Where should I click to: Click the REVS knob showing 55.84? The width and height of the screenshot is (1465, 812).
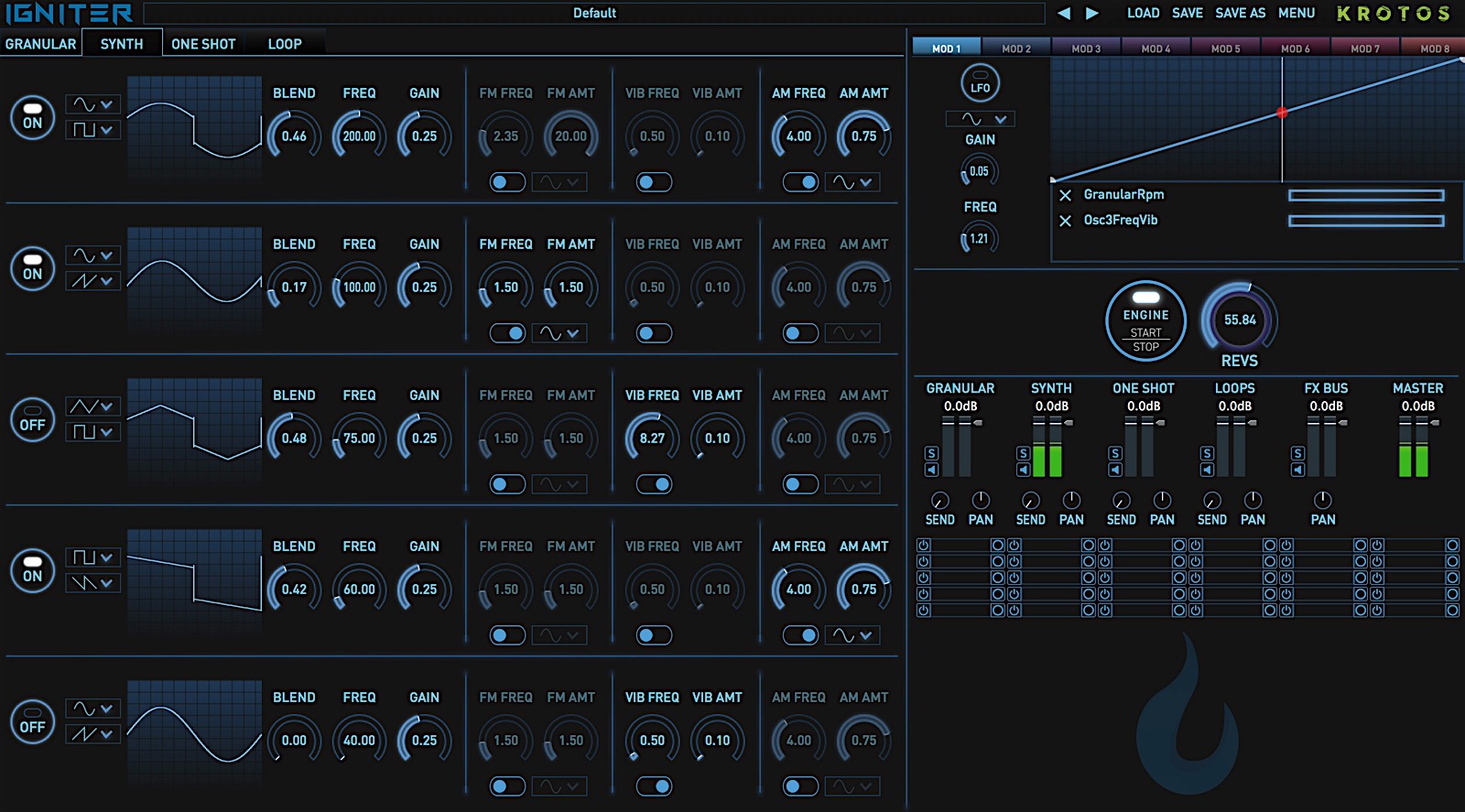pos(1240,319)
